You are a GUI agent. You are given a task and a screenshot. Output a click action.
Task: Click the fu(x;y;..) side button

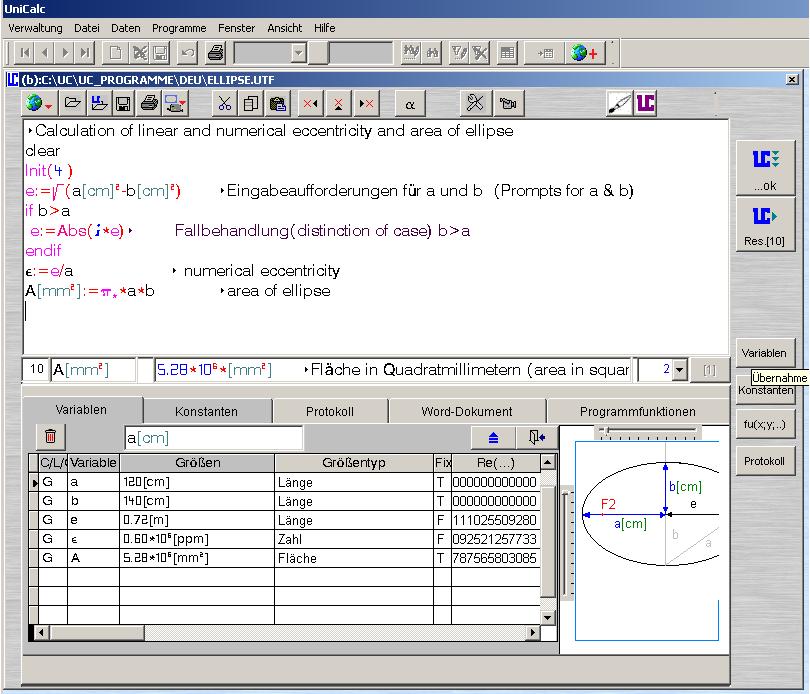click(765, 424)
